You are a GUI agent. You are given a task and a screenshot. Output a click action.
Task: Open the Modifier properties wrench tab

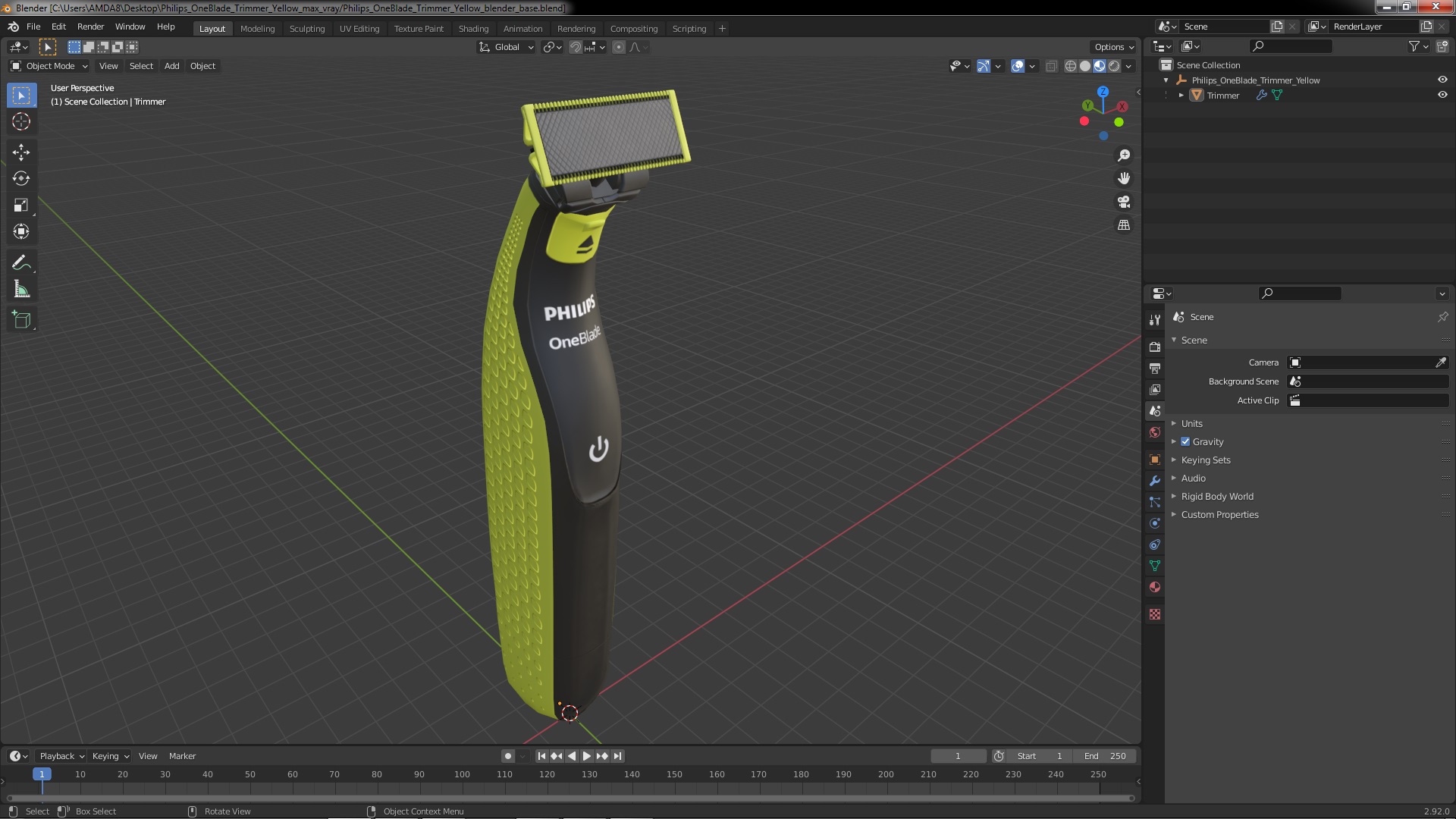click(x=1154, y=481)
